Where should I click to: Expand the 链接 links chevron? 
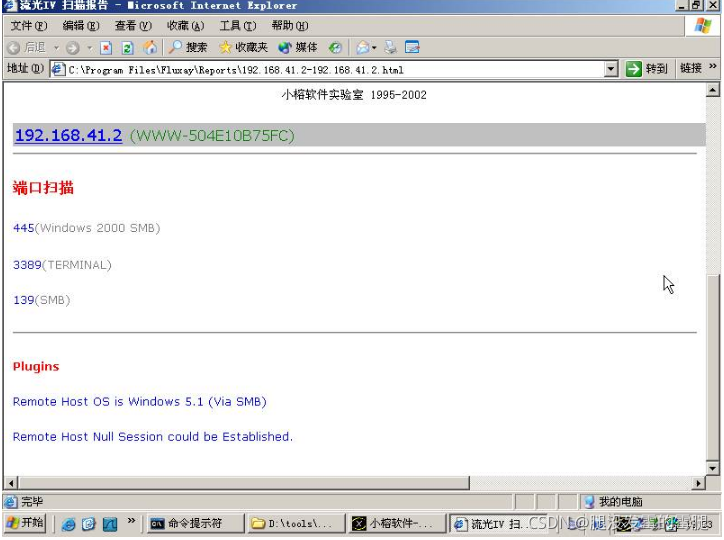(713, 67)
